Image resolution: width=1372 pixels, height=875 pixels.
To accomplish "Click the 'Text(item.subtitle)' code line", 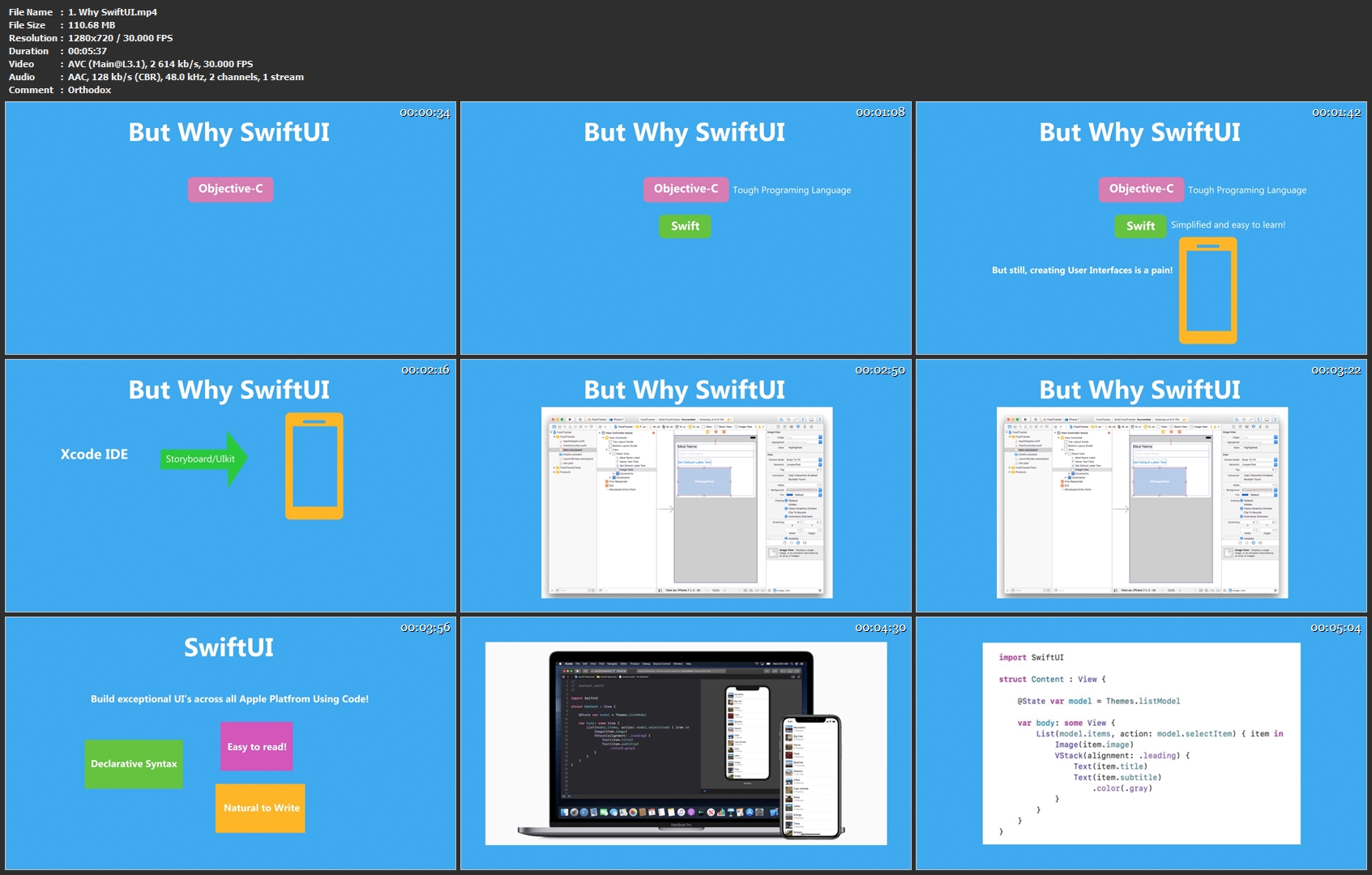I will tap(1117, 778).
